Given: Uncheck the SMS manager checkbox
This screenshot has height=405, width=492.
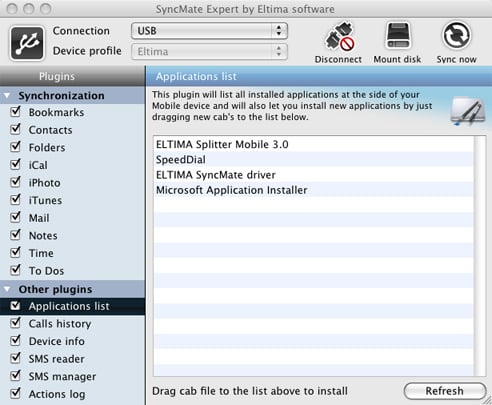Looking at the screenshot, I should pyautogui.click(x=16, y=376).
